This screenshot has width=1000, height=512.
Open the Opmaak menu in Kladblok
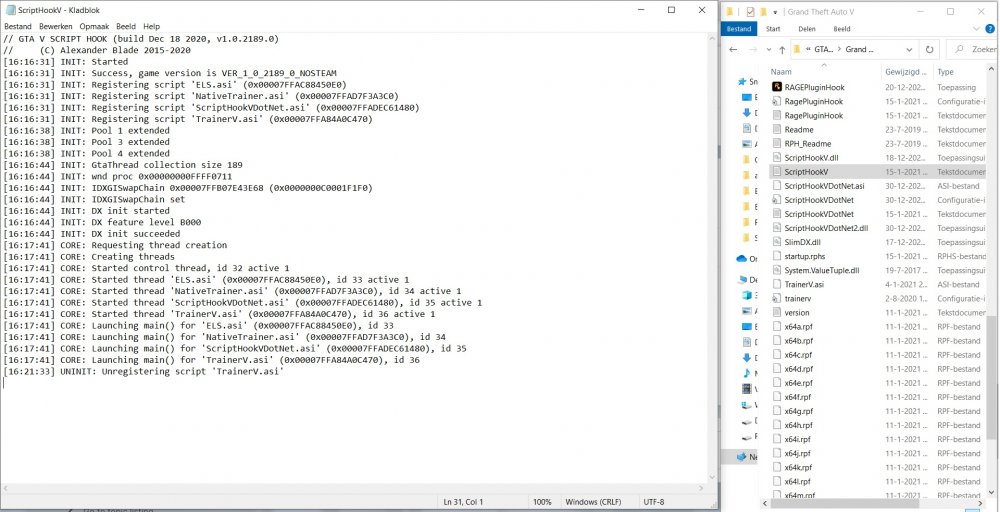click(94, 27)
